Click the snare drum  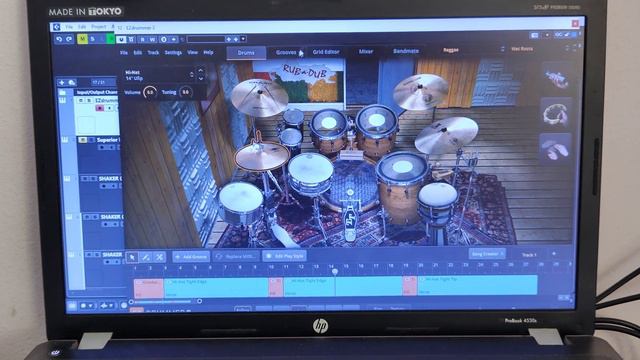tap(310, 173)
